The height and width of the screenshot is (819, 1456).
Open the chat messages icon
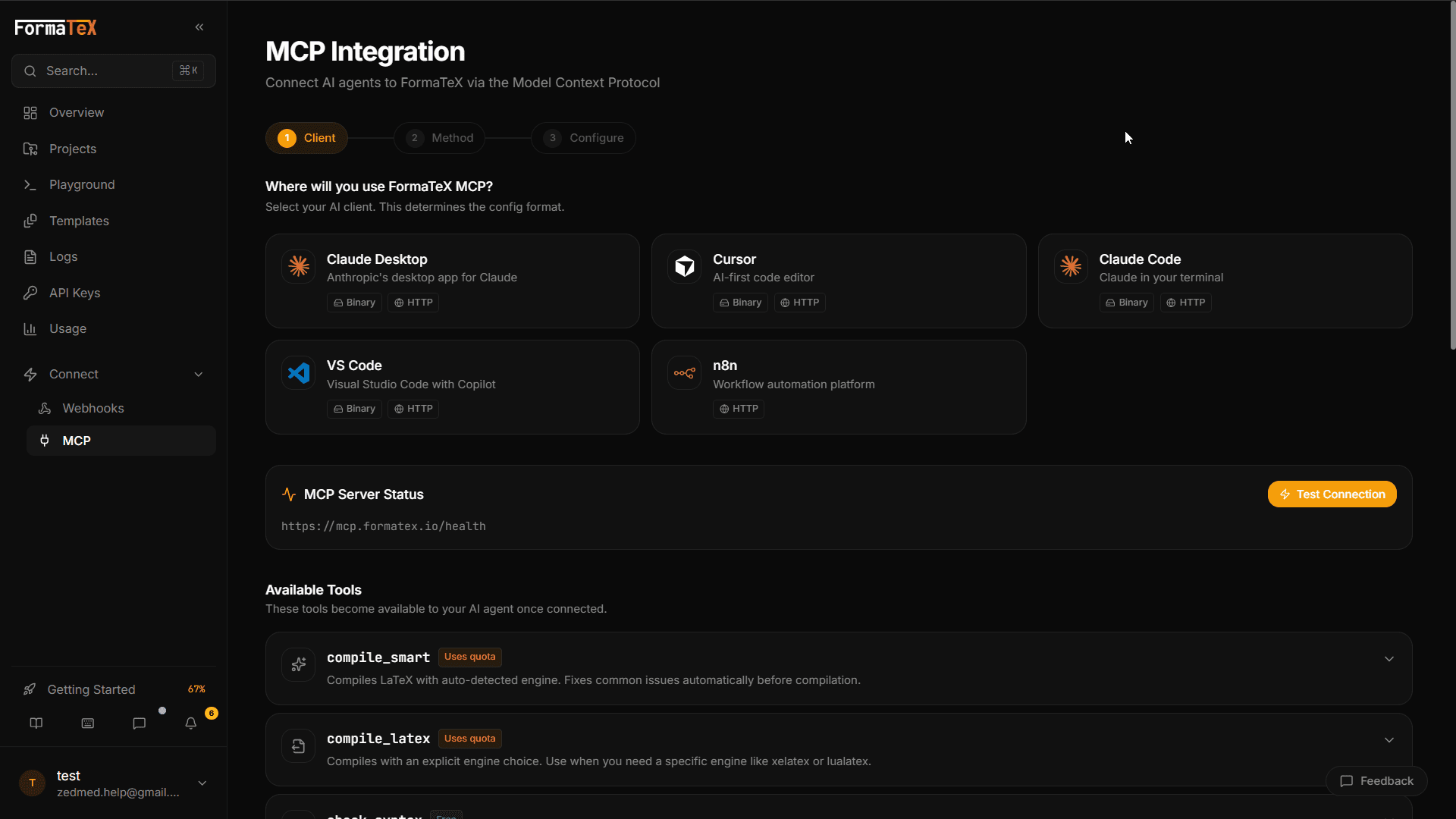139,723
